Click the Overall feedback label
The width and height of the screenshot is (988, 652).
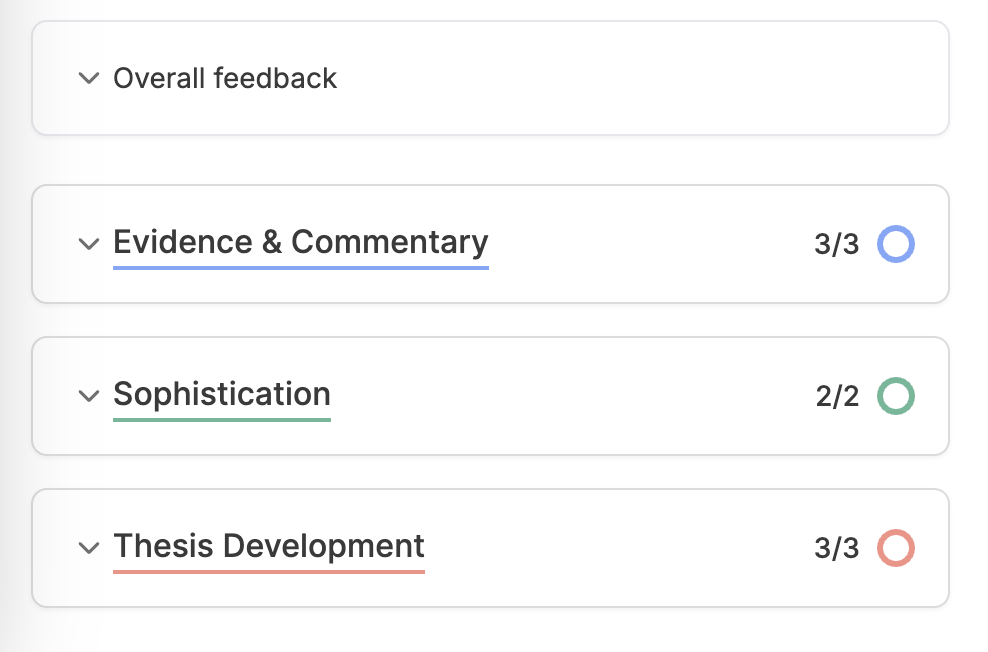[225, 78]
